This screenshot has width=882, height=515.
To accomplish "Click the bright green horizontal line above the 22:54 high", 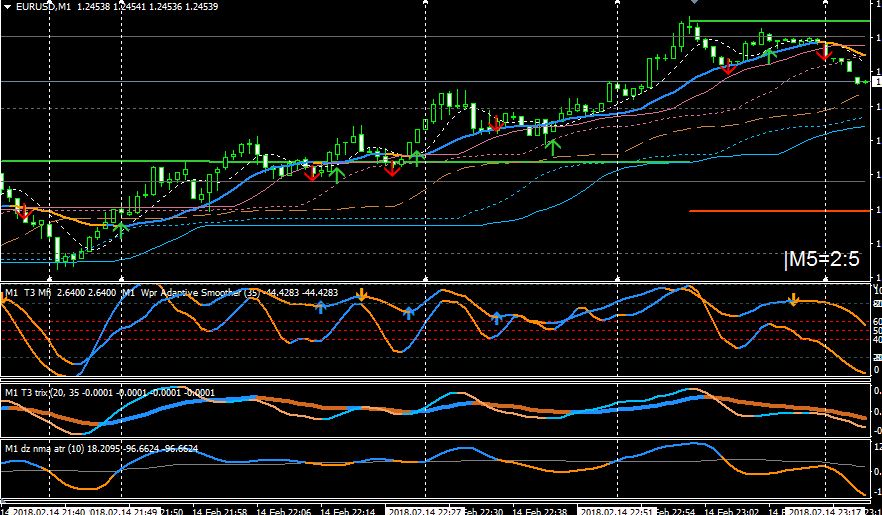I will point(780,21).
